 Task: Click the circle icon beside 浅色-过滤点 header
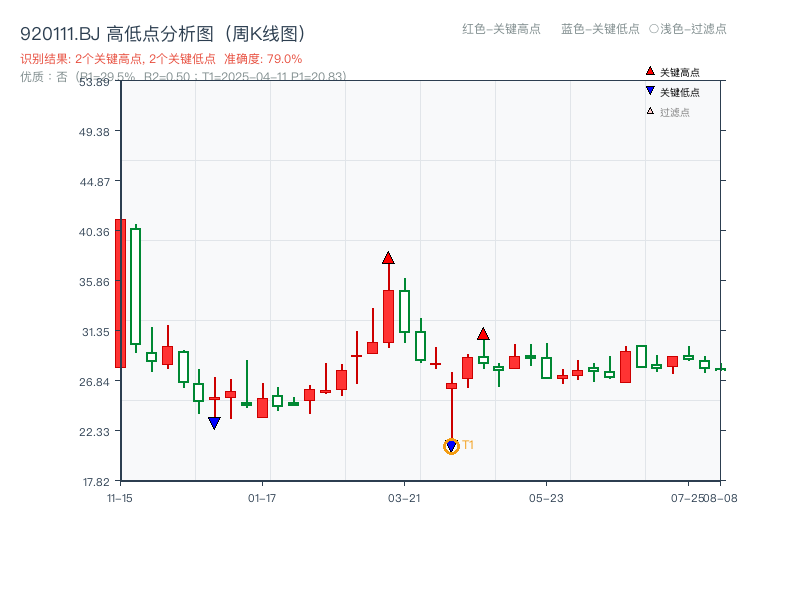tap(654, 30)
